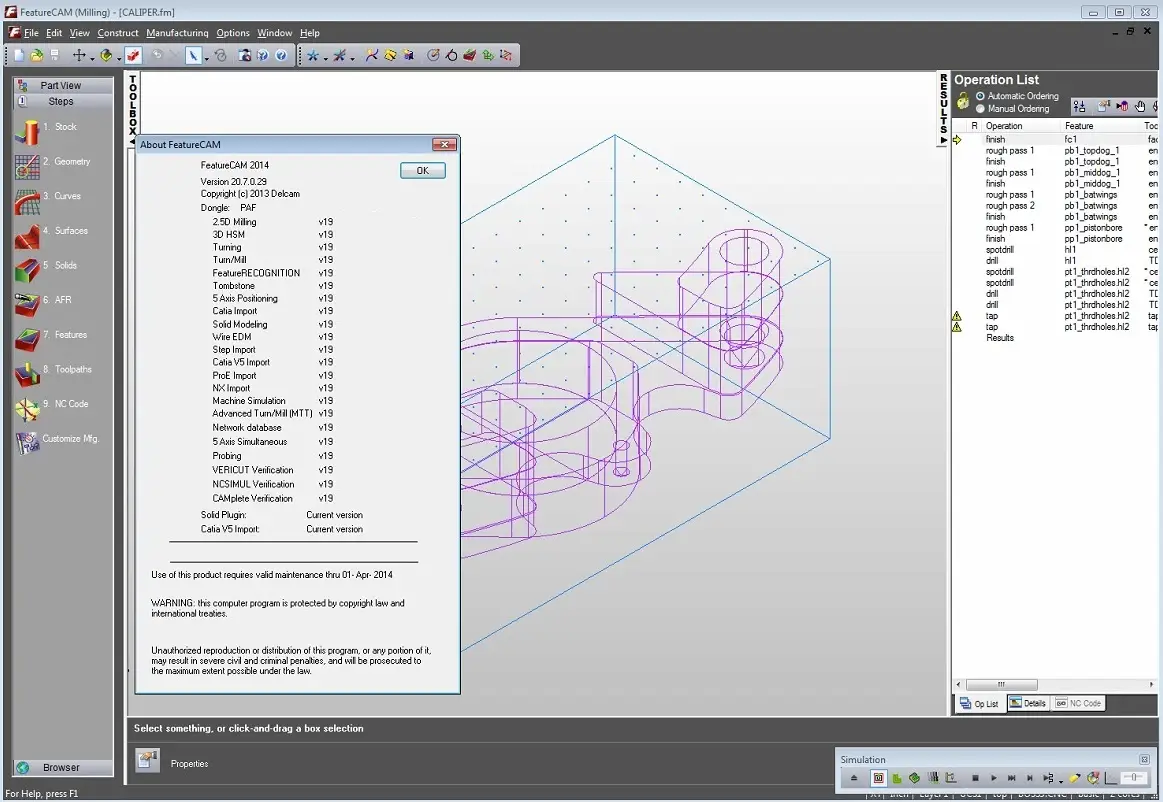Open the Window menu
The height and width of the screenshot is (802, 1163).
(x=274, y=33)
